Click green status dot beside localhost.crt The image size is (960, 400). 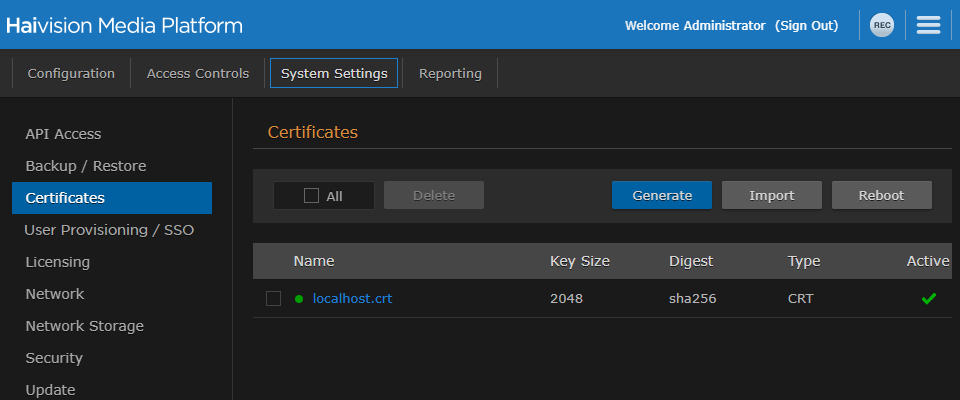(x=298, y=298)
